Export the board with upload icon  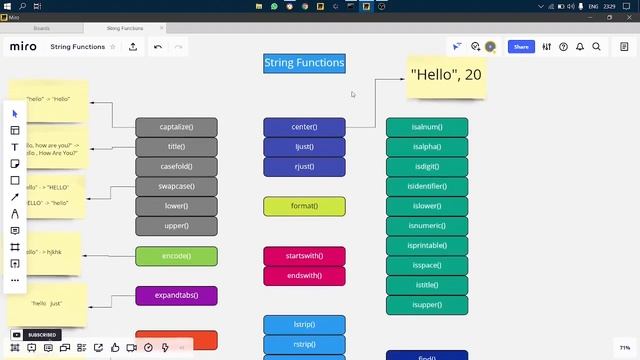coord(133,47)
